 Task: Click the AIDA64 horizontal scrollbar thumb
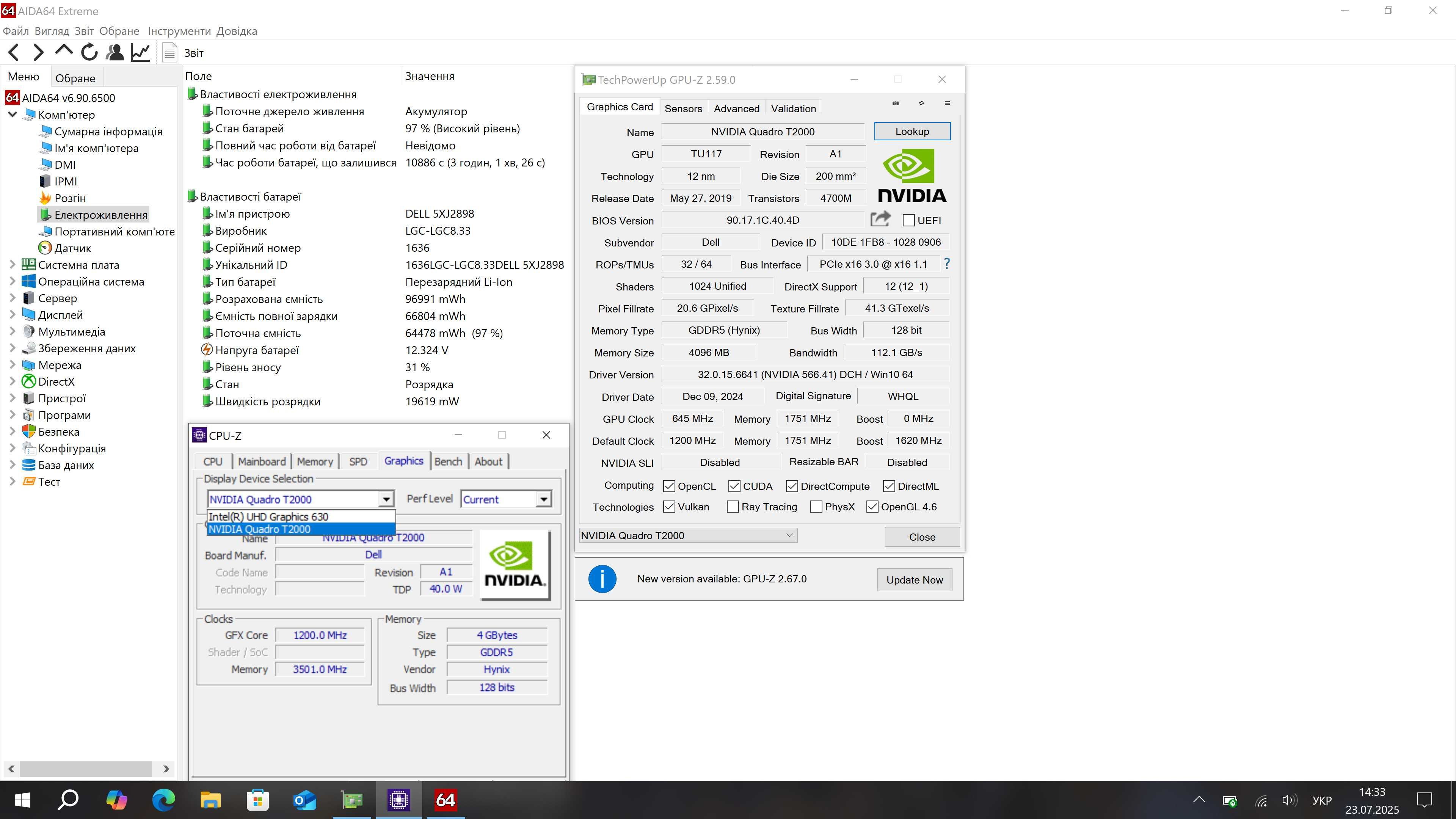(86, 769)
